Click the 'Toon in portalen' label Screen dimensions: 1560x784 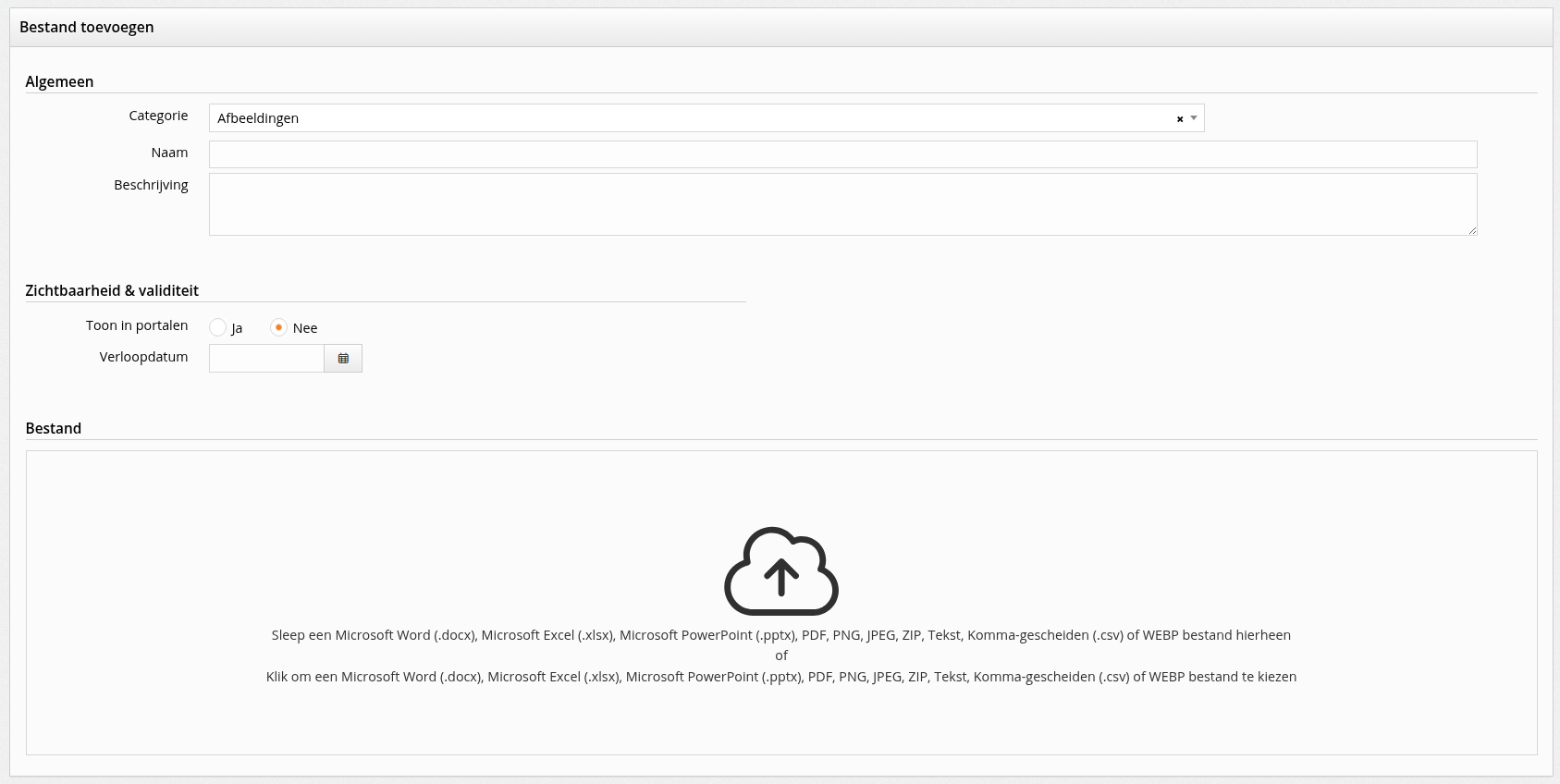(137, 325)
